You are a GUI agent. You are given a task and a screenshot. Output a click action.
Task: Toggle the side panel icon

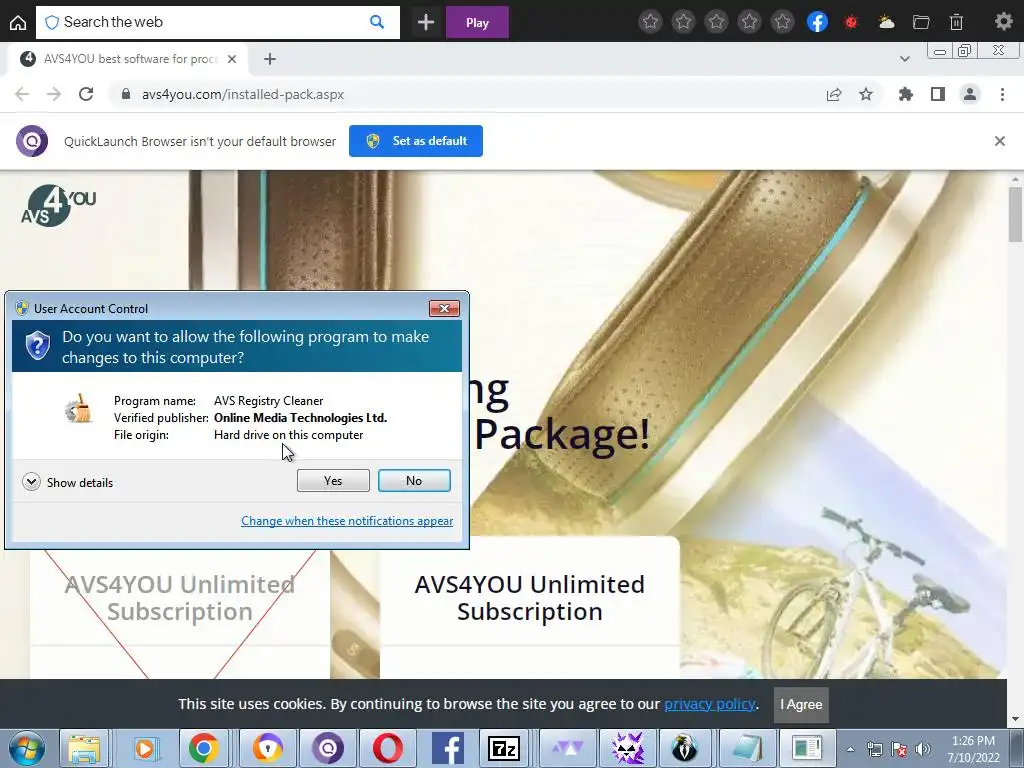pos(938,95)
